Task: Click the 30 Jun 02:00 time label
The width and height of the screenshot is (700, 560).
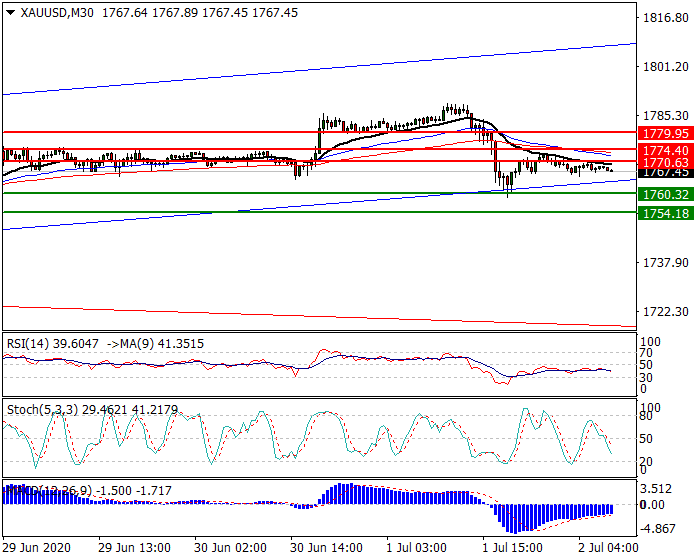Action: 230,547
